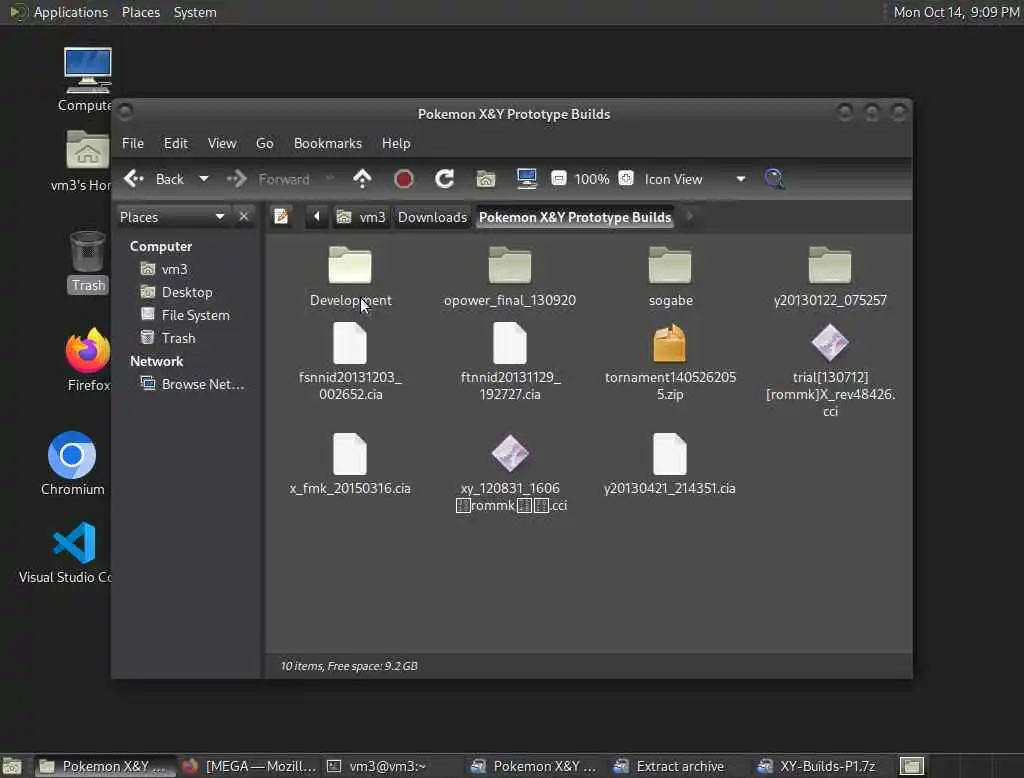Viewport: 1024px width, 778px height.
Task: Open the Edit menu
Action: tap(175, 143)
